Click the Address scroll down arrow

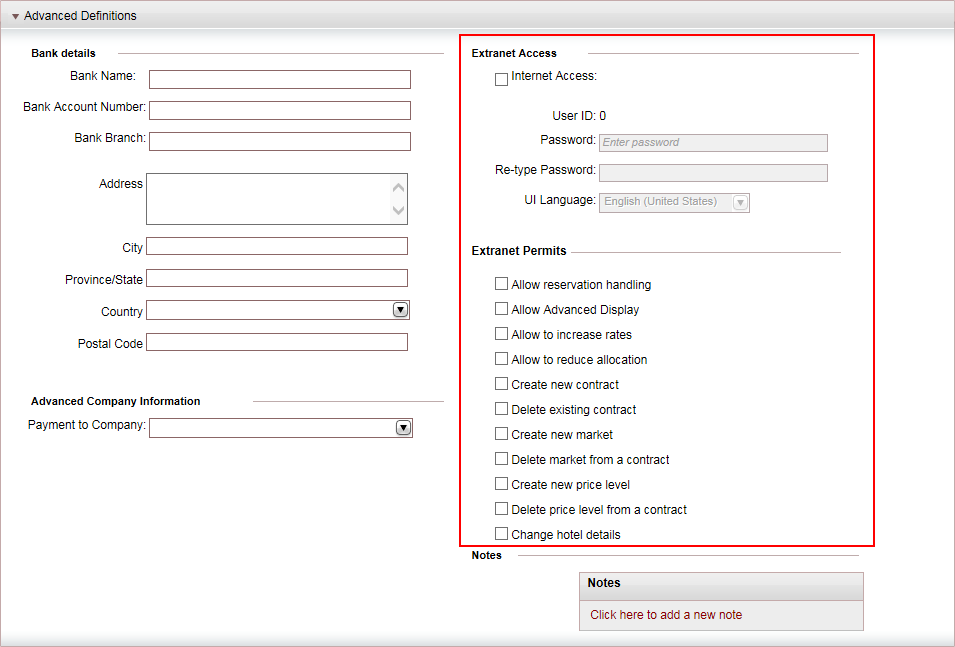pyautogui.click(x=398, y=210)
